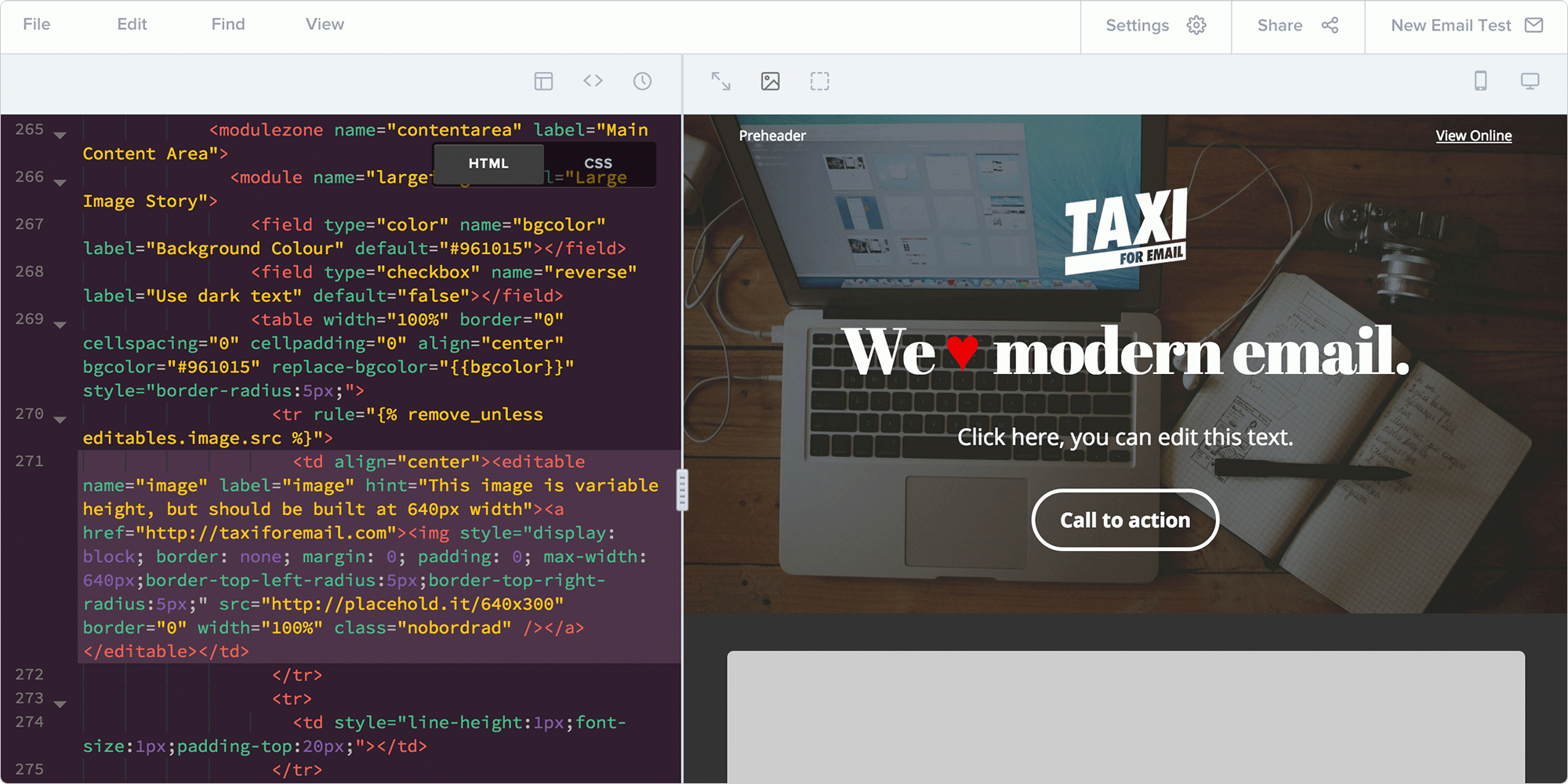Image resolution: width=1568 pixels, height=784 pixels.
Task: Switch to code view brackets icon
Action: pyautogui.click(x=593, y=81)
